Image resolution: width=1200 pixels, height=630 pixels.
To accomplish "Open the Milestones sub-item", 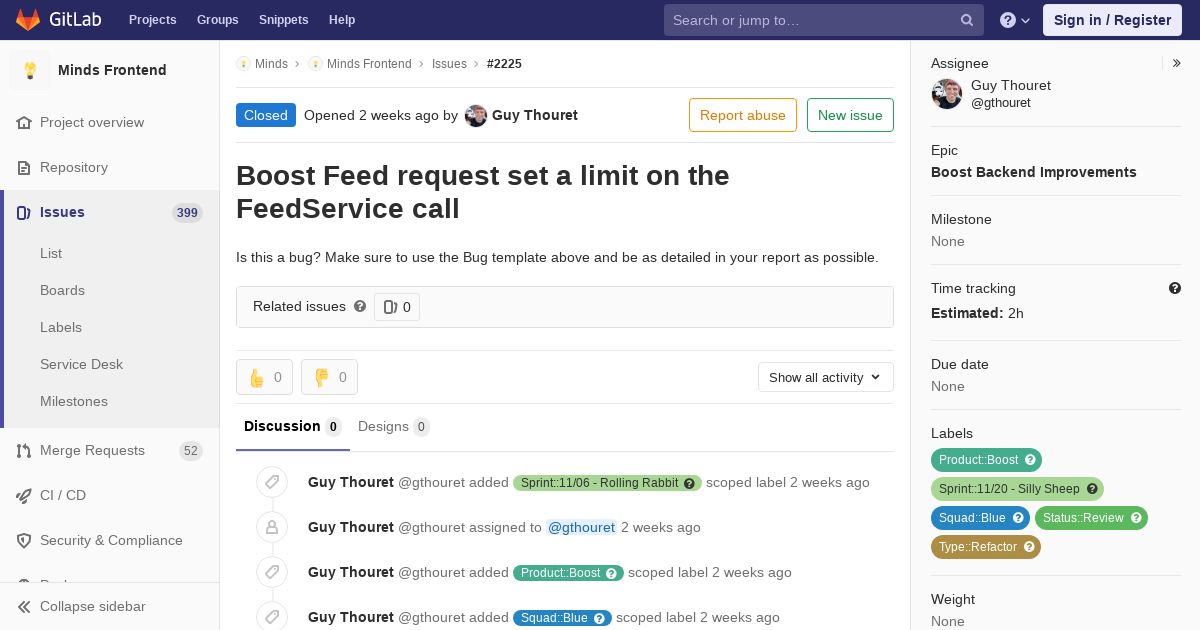I will point(74,401).
